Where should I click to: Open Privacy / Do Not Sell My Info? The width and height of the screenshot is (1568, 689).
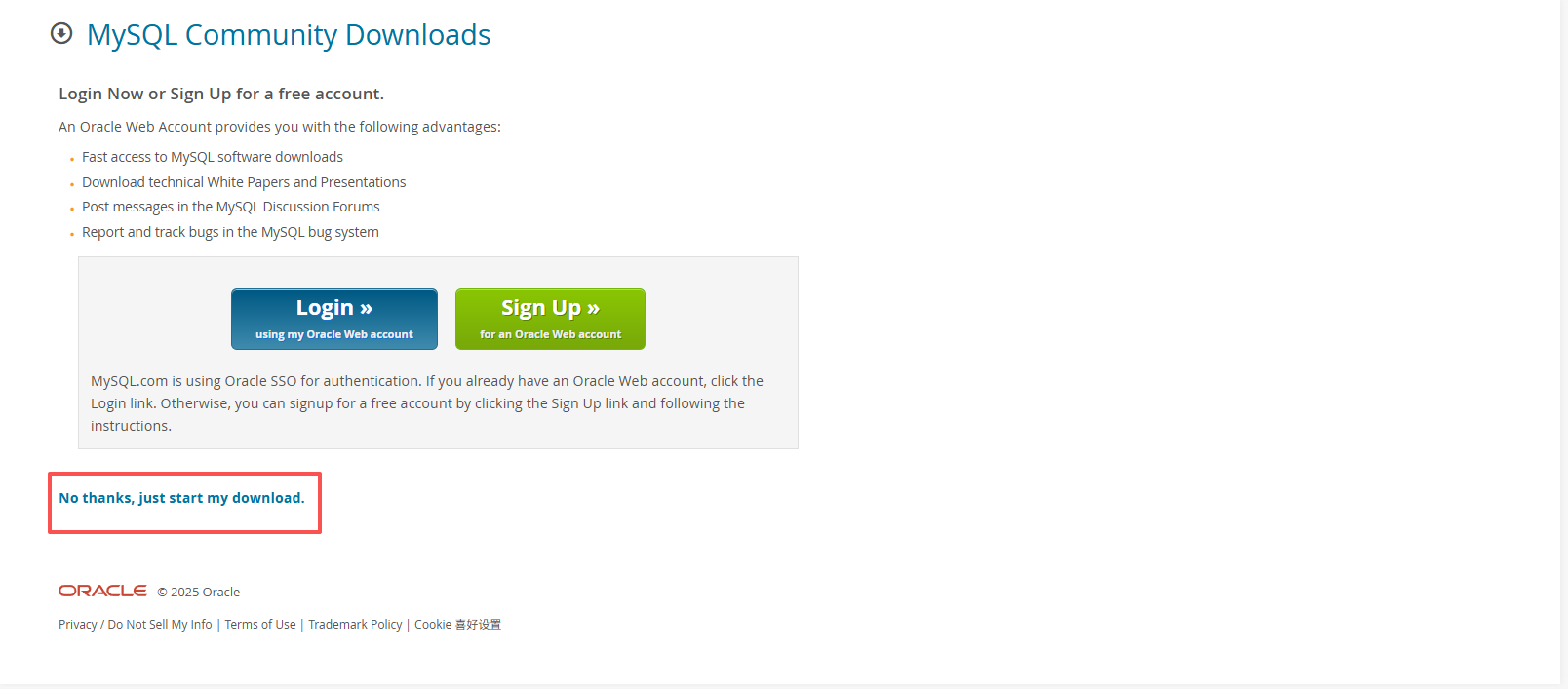coord(136,625)
